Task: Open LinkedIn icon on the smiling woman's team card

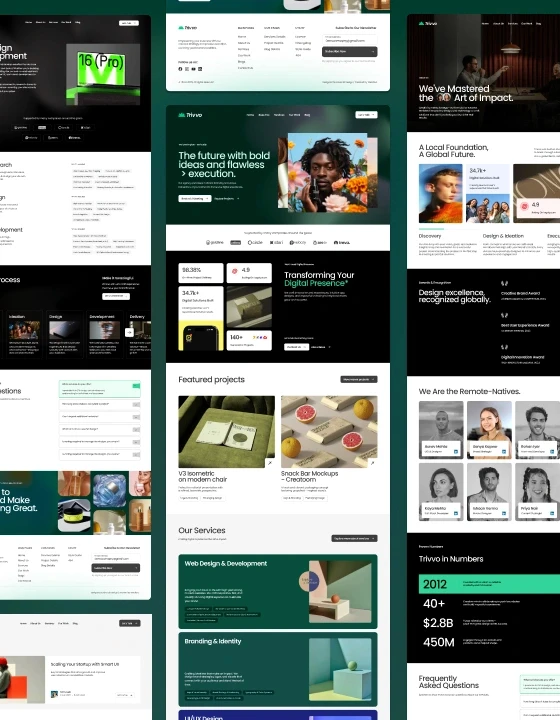Action: [504, 452]
